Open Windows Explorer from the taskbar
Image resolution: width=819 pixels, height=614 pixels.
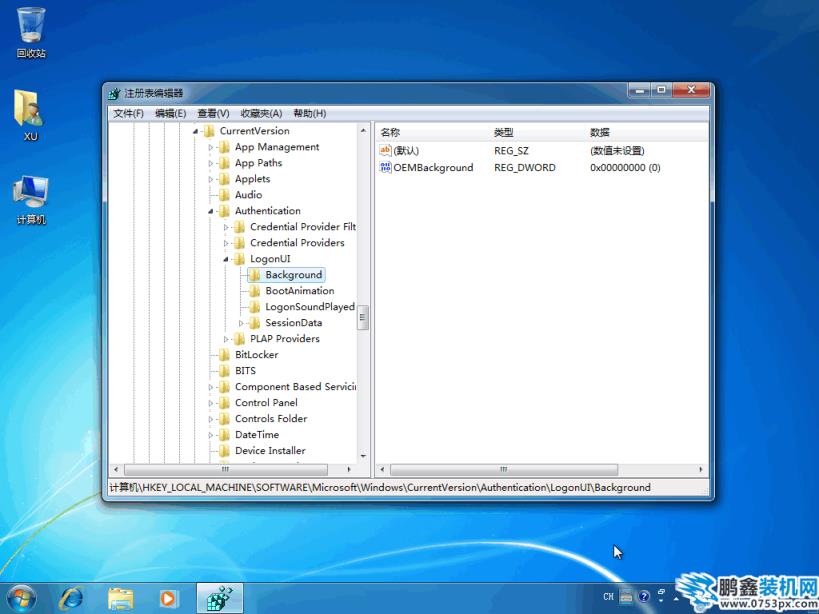tap(121, 598)
